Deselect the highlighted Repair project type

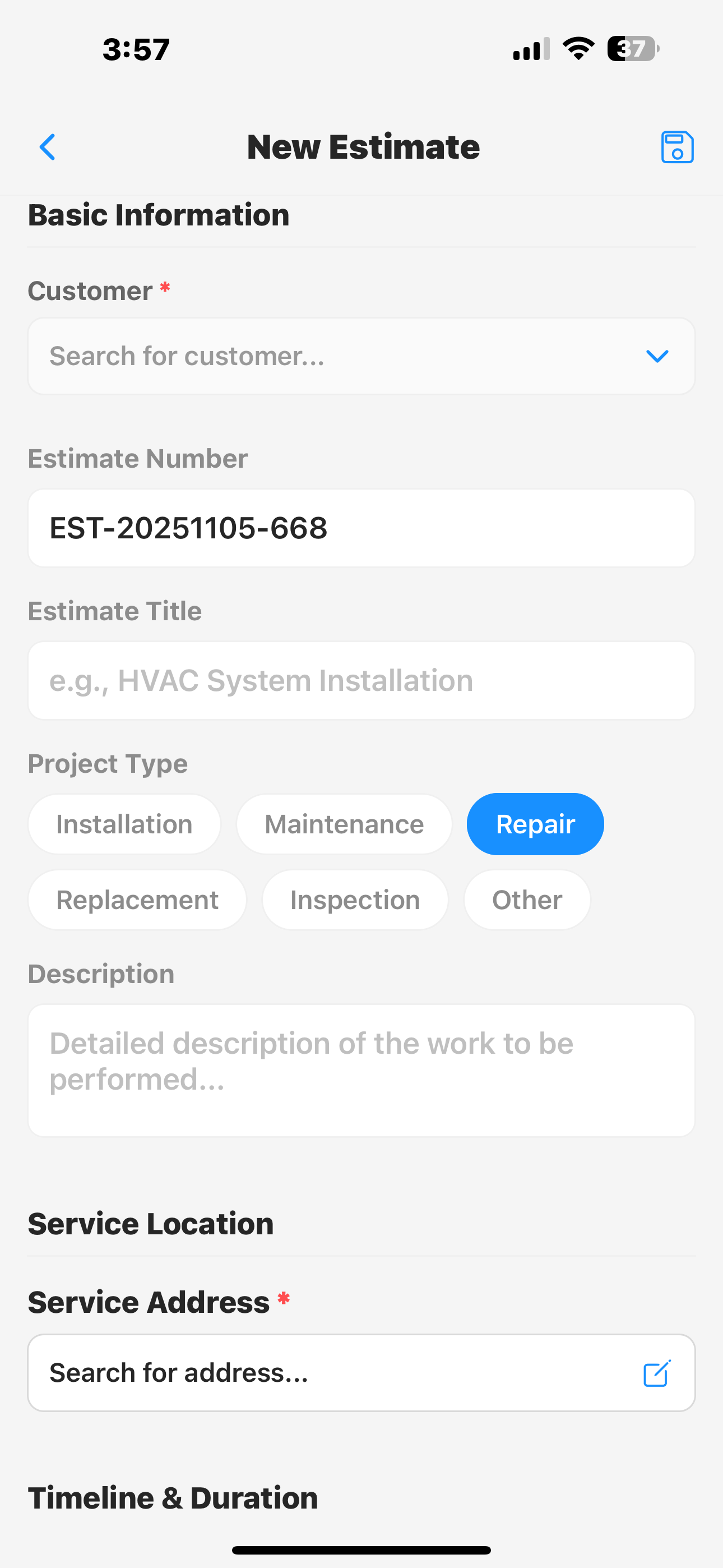tap(535, 824)
